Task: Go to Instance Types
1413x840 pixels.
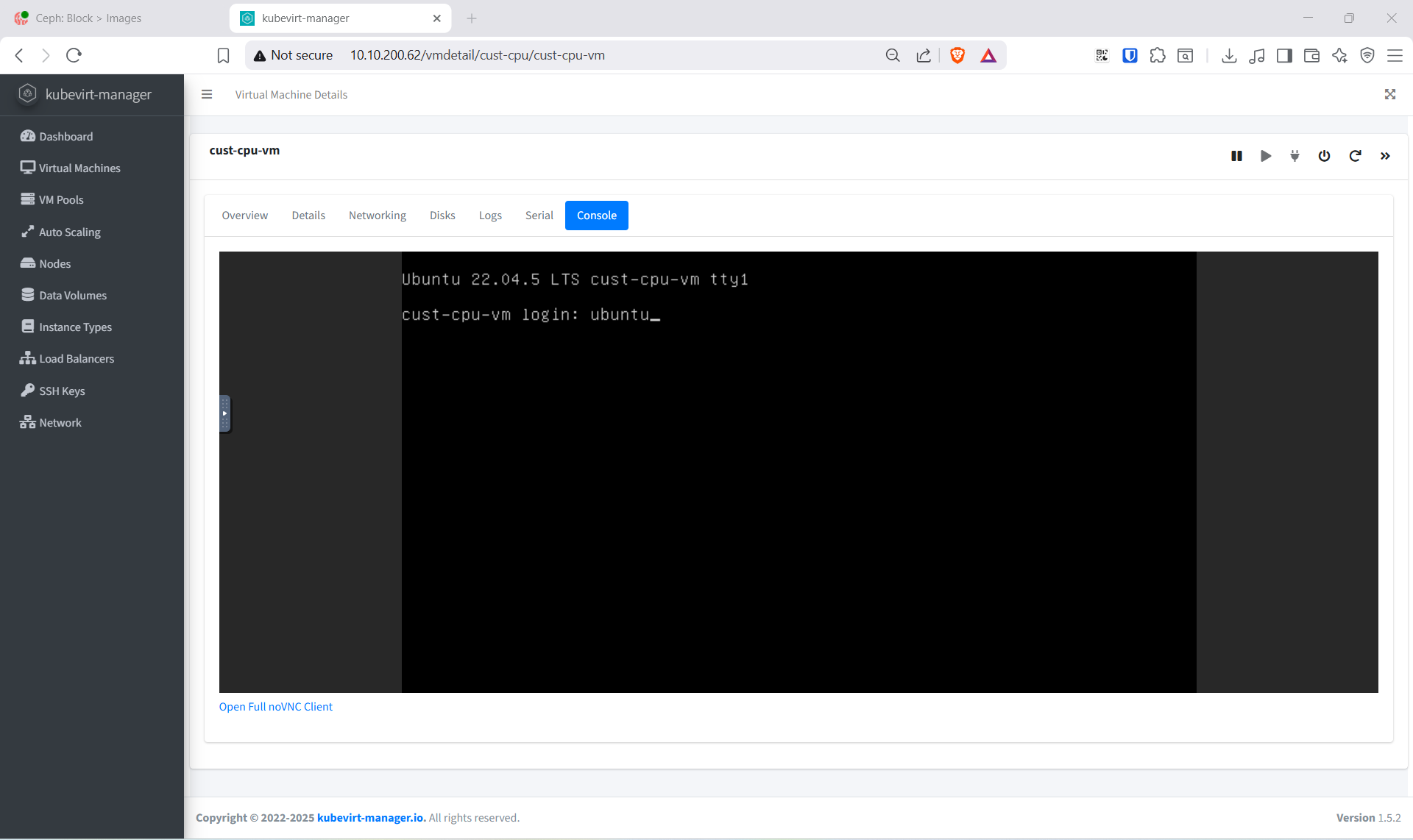Action: pos(92,327)
